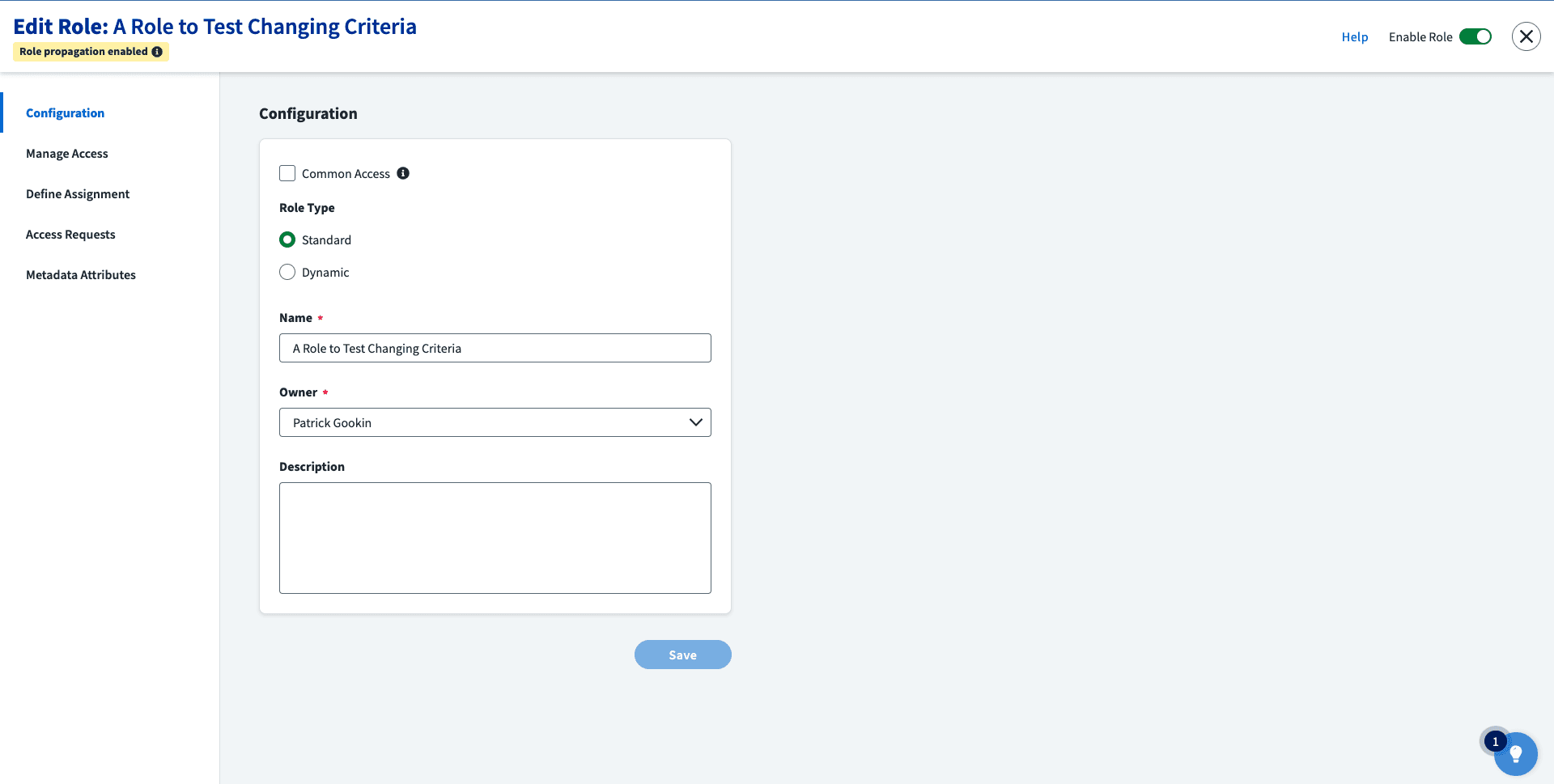Open the Owner dropdown

pyautogui.click(x=695, y=422)
